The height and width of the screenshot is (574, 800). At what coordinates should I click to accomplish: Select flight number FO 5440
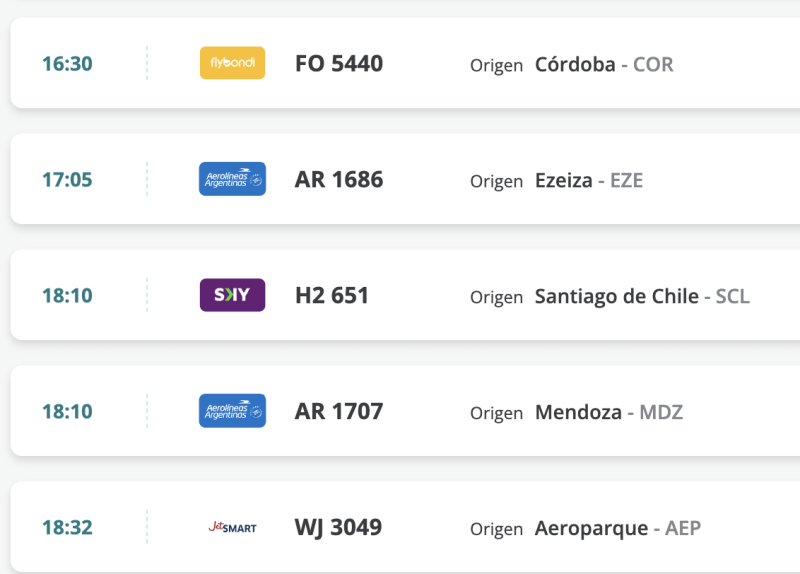point(339,64)
